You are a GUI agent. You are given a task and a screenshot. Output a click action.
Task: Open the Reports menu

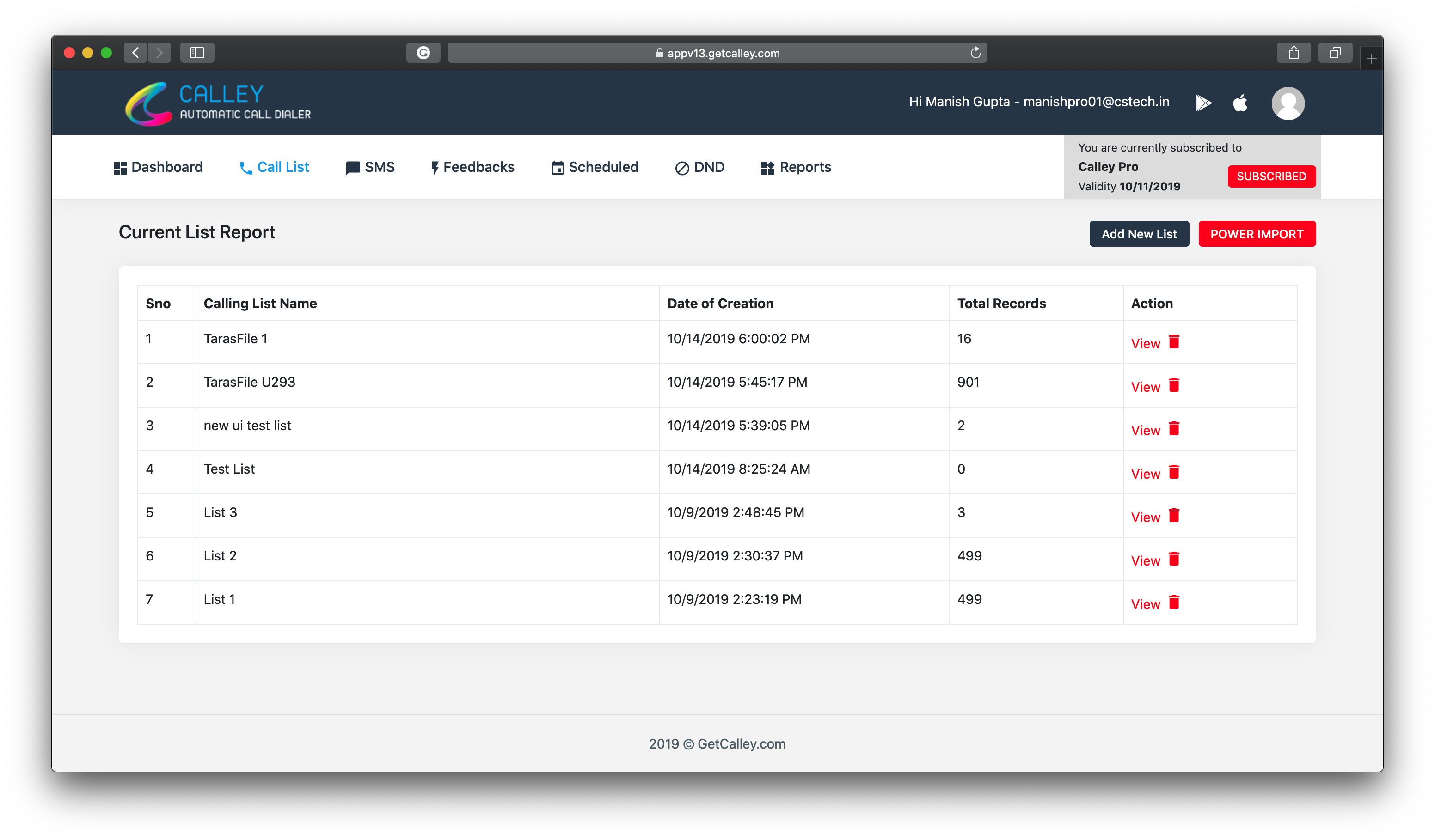(796, 167)
